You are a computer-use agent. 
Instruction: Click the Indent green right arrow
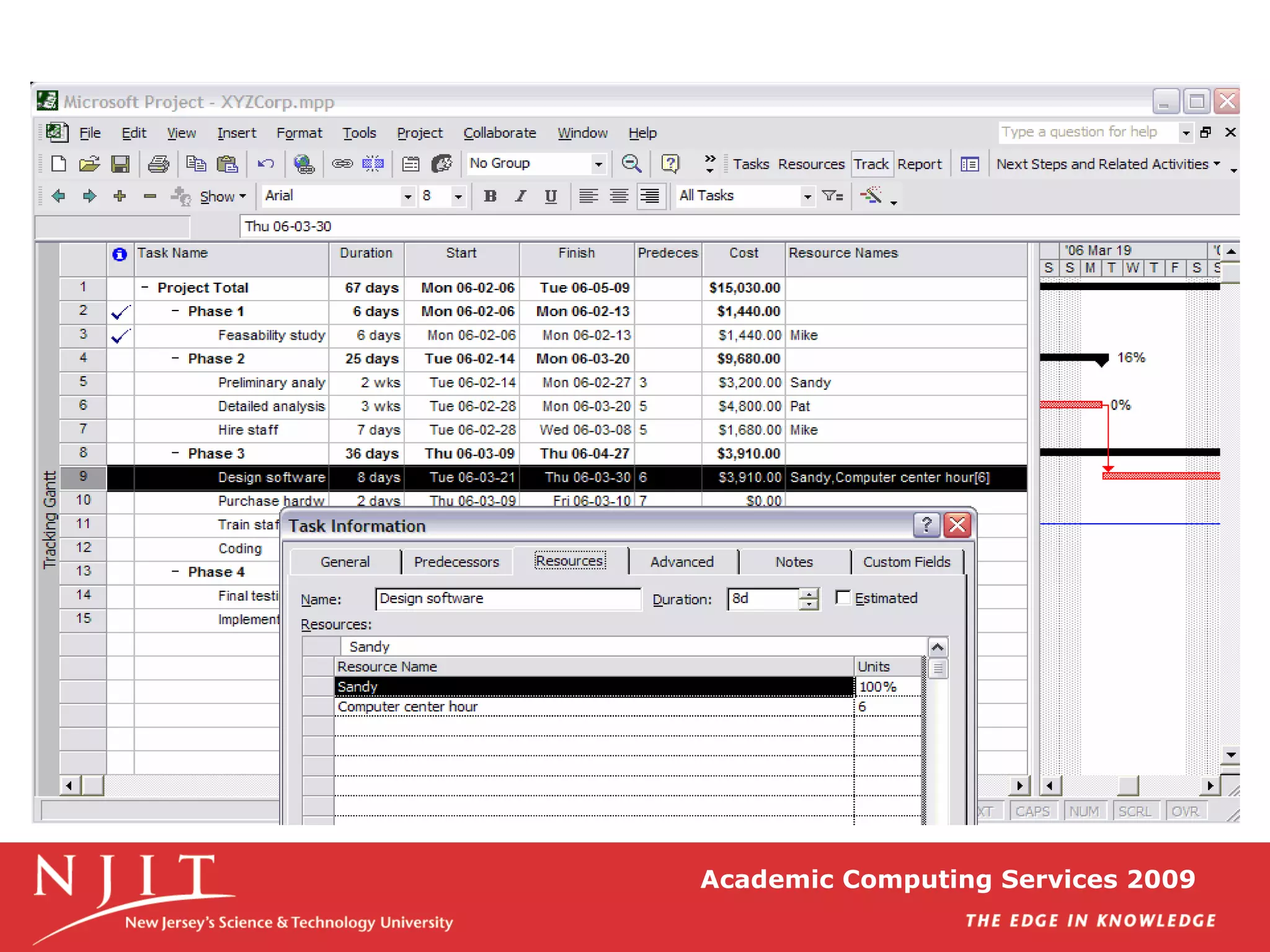(x=89, y=196)
